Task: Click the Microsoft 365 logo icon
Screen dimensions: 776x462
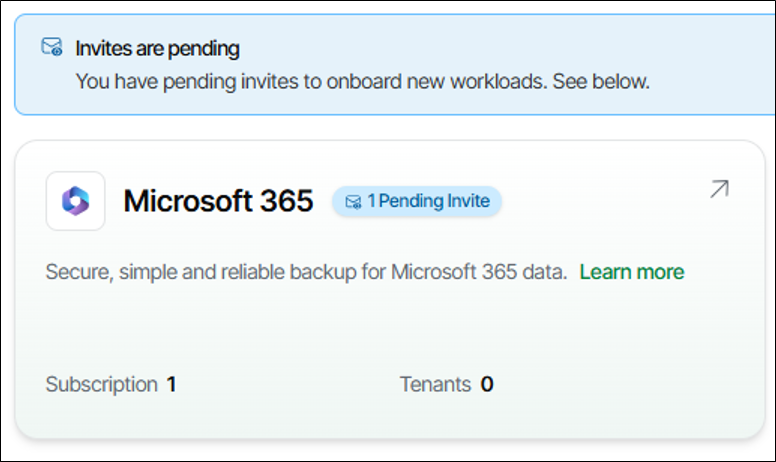Action: click(x=75, y=201)
